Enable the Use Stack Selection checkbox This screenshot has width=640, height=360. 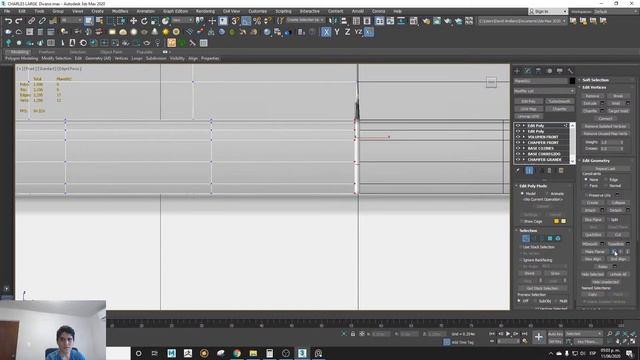(521, 247)
